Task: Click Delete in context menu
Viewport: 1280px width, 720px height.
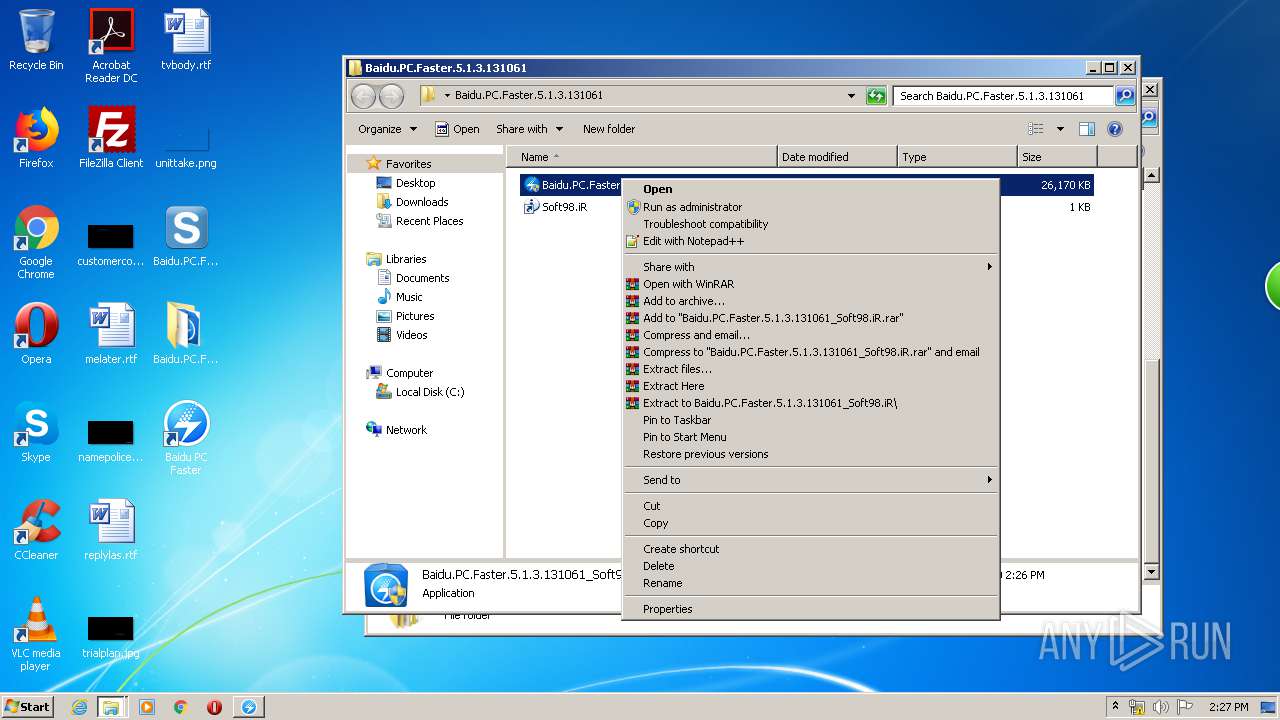Action: pos(810,566)
